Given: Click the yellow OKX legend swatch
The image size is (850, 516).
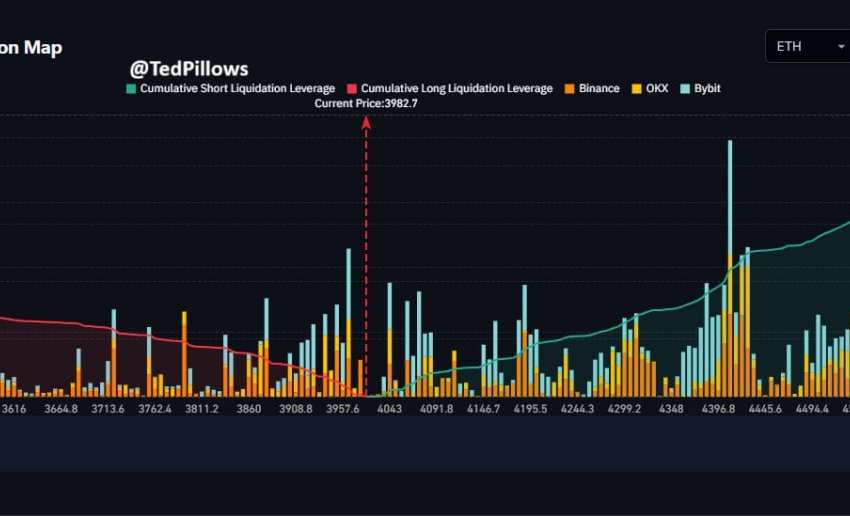Looking at the screenshot, I should (635, 89).
